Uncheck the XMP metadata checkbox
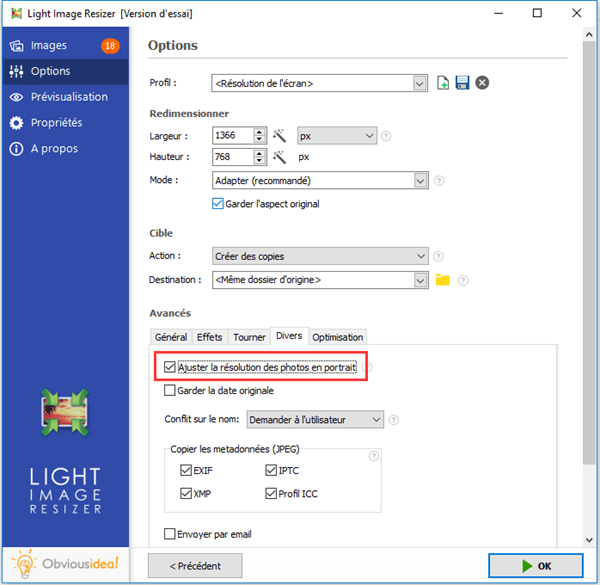Image resolution: width=600 pixels, height=585 pixels. pos(186,494)
